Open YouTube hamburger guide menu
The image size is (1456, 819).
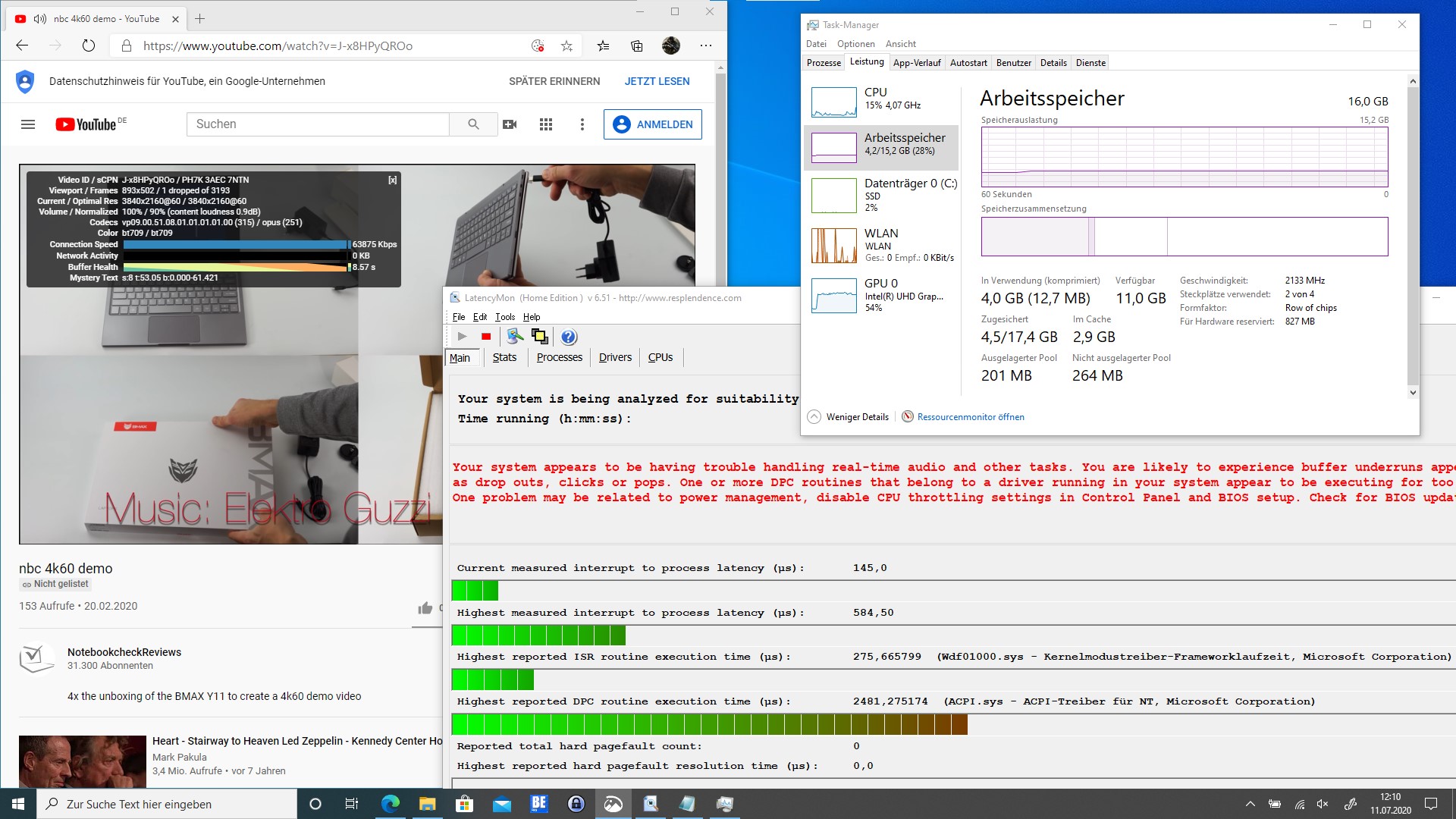pos(28,124)
